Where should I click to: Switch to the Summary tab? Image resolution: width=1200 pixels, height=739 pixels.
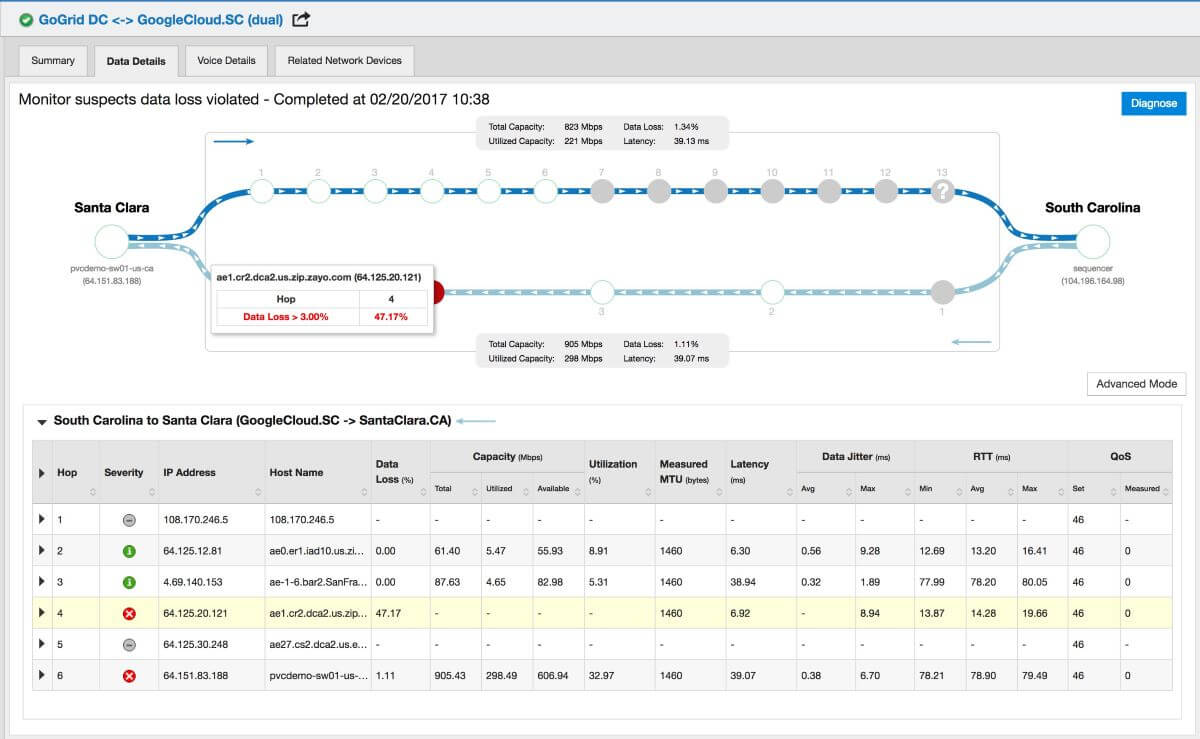(52, 60)
